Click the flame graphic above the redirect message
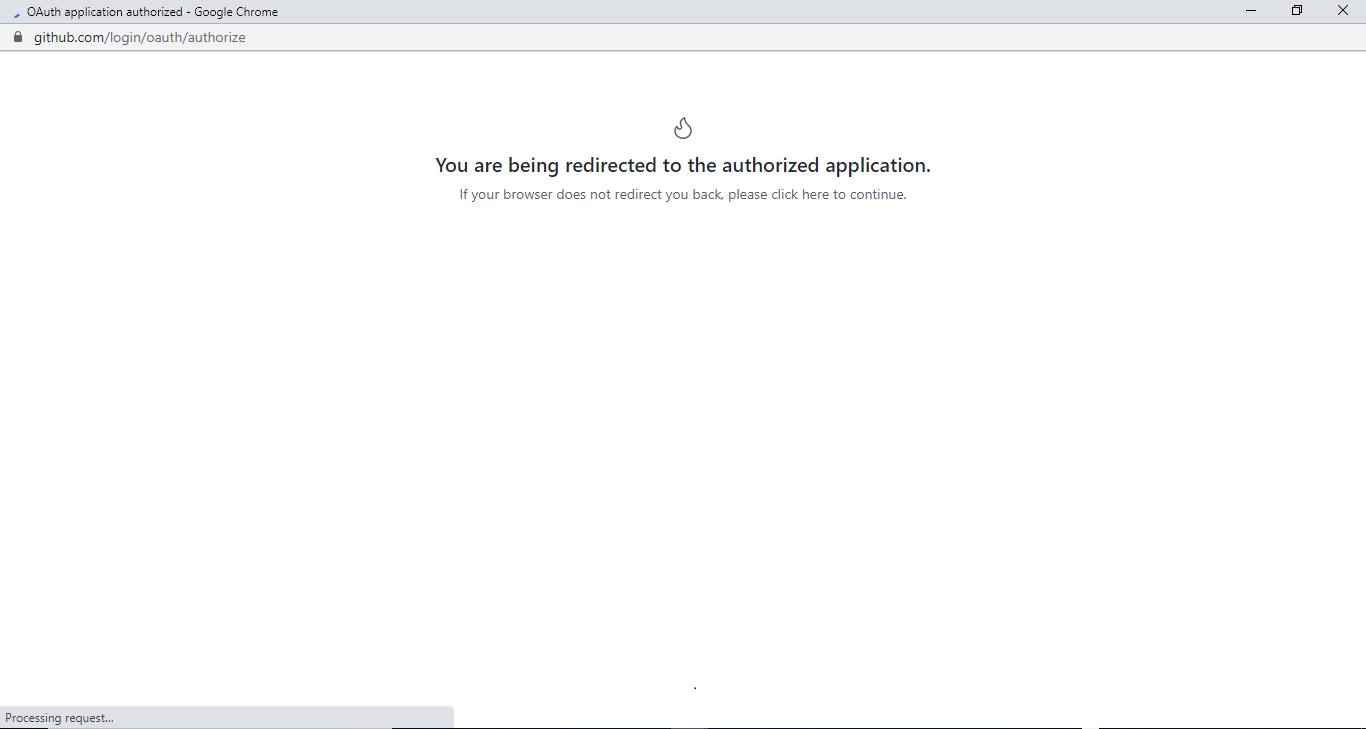 point(683,127)
